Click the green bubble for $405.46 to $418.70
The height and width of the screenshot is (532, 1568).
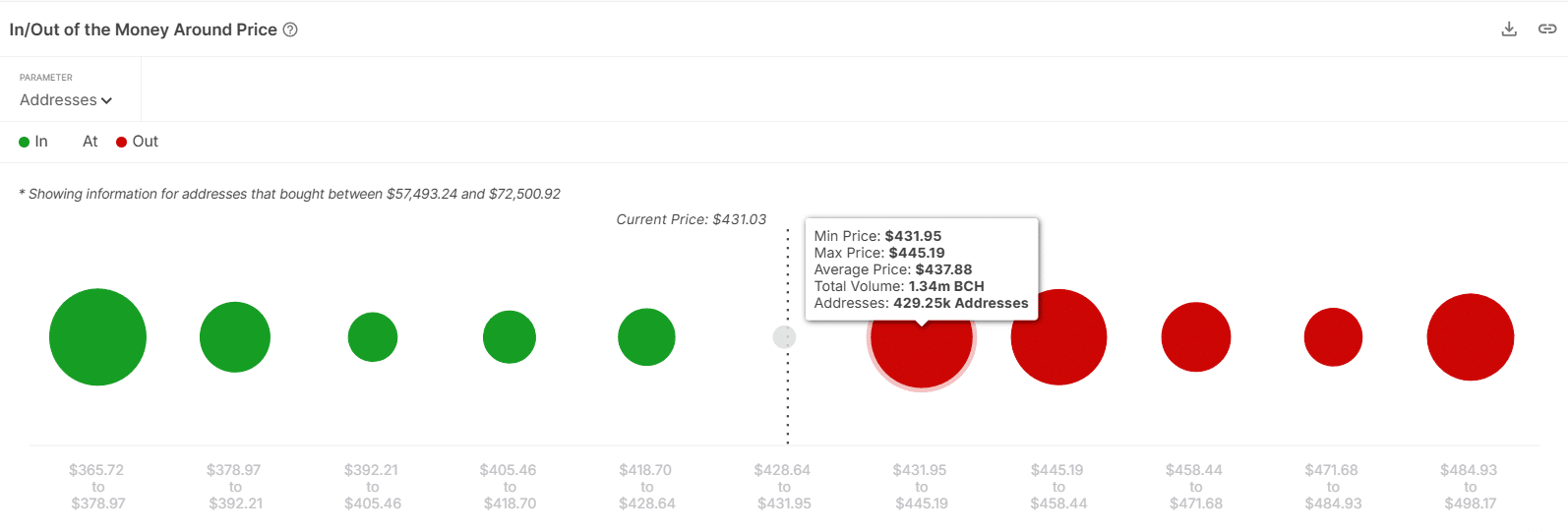coord(510,337)
